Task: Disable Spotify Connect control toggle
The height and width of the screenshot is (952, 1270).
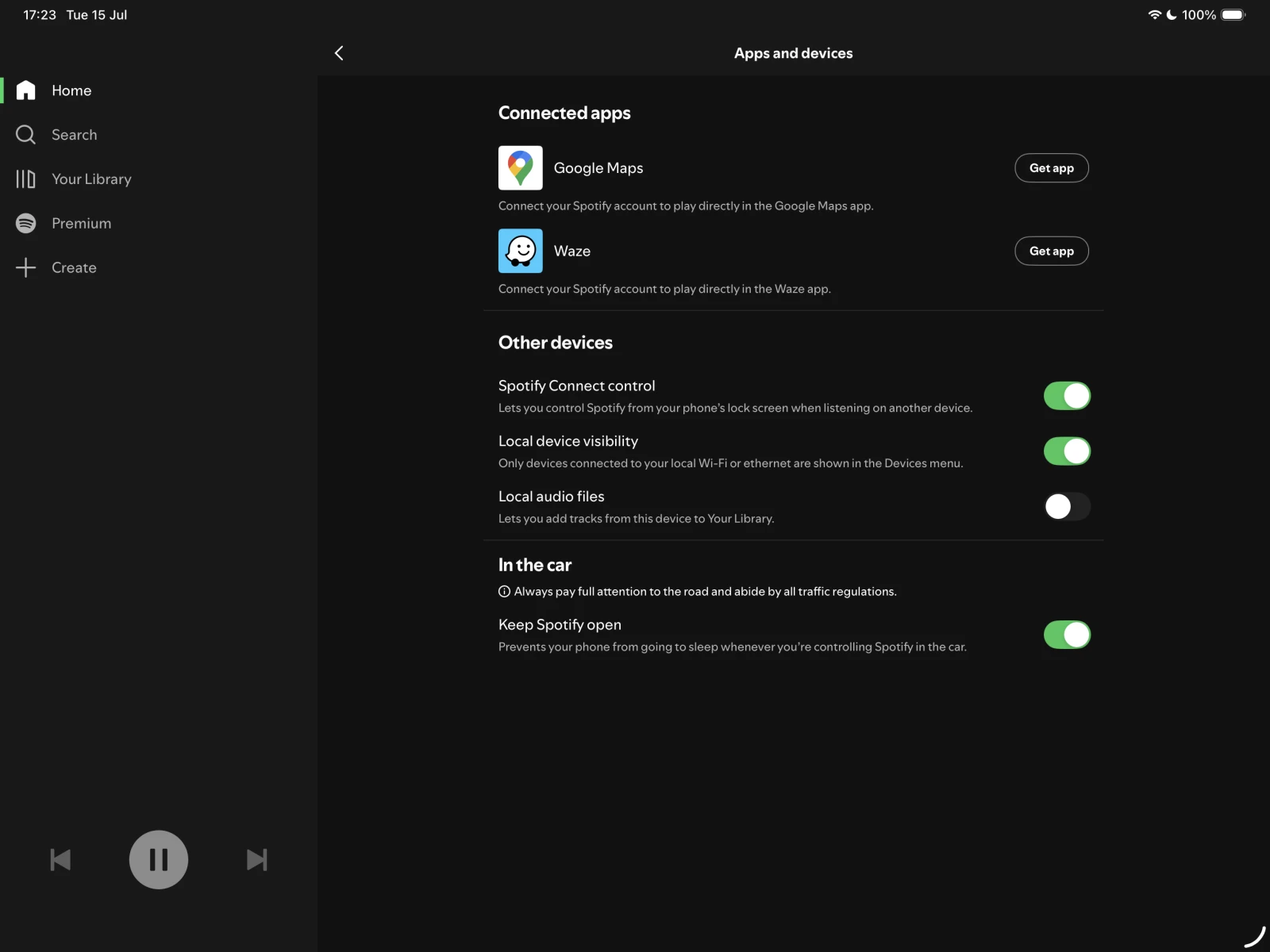Action: click(1067, 396)
